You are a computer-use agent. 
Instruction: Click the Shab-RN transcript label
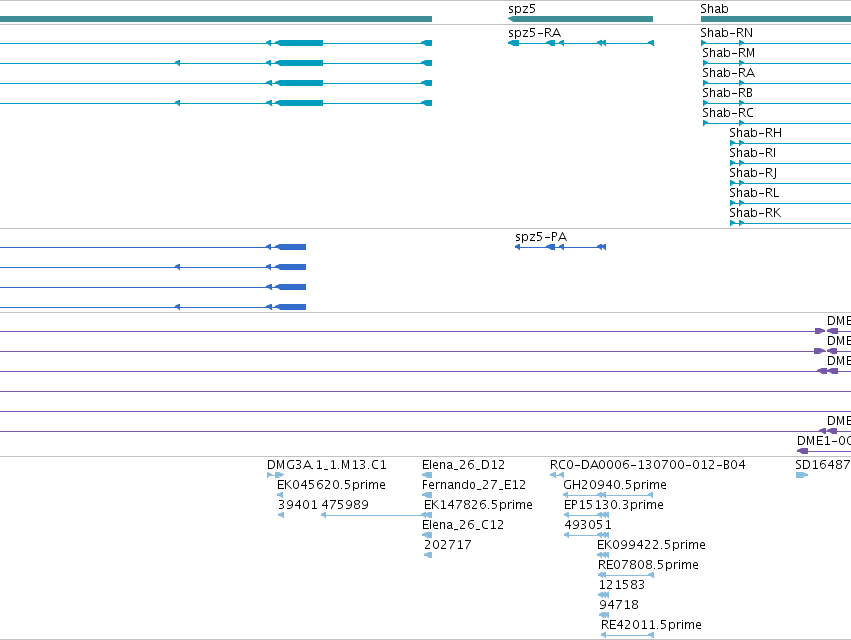coord(726,33)
